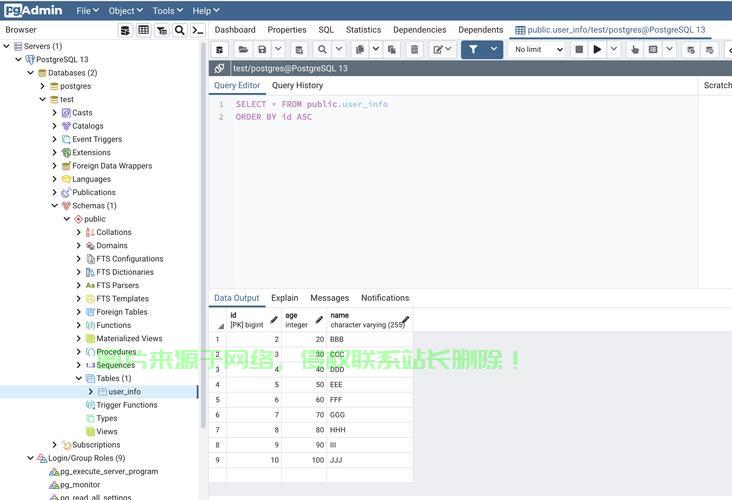Click the Explain pointer icon
The image size is (732, 500).
634,49
